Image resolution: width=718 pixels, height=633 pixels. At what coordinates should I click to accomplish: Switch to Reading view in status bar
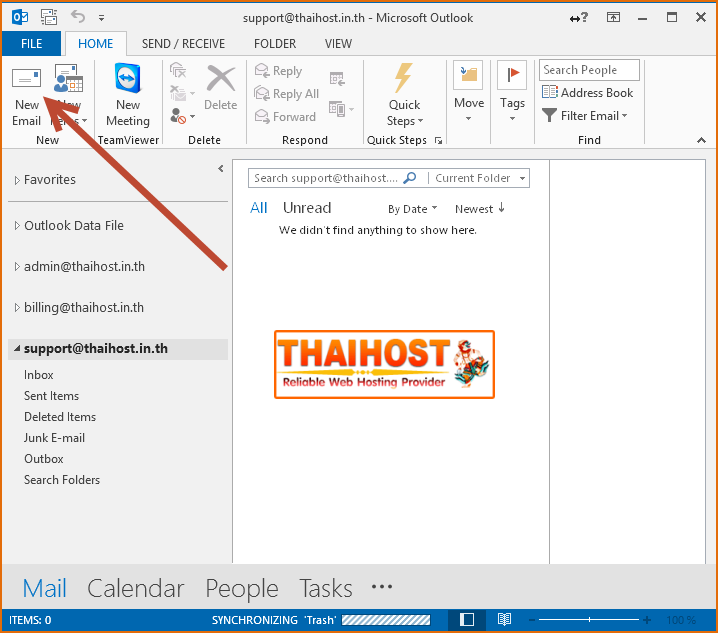504,620
